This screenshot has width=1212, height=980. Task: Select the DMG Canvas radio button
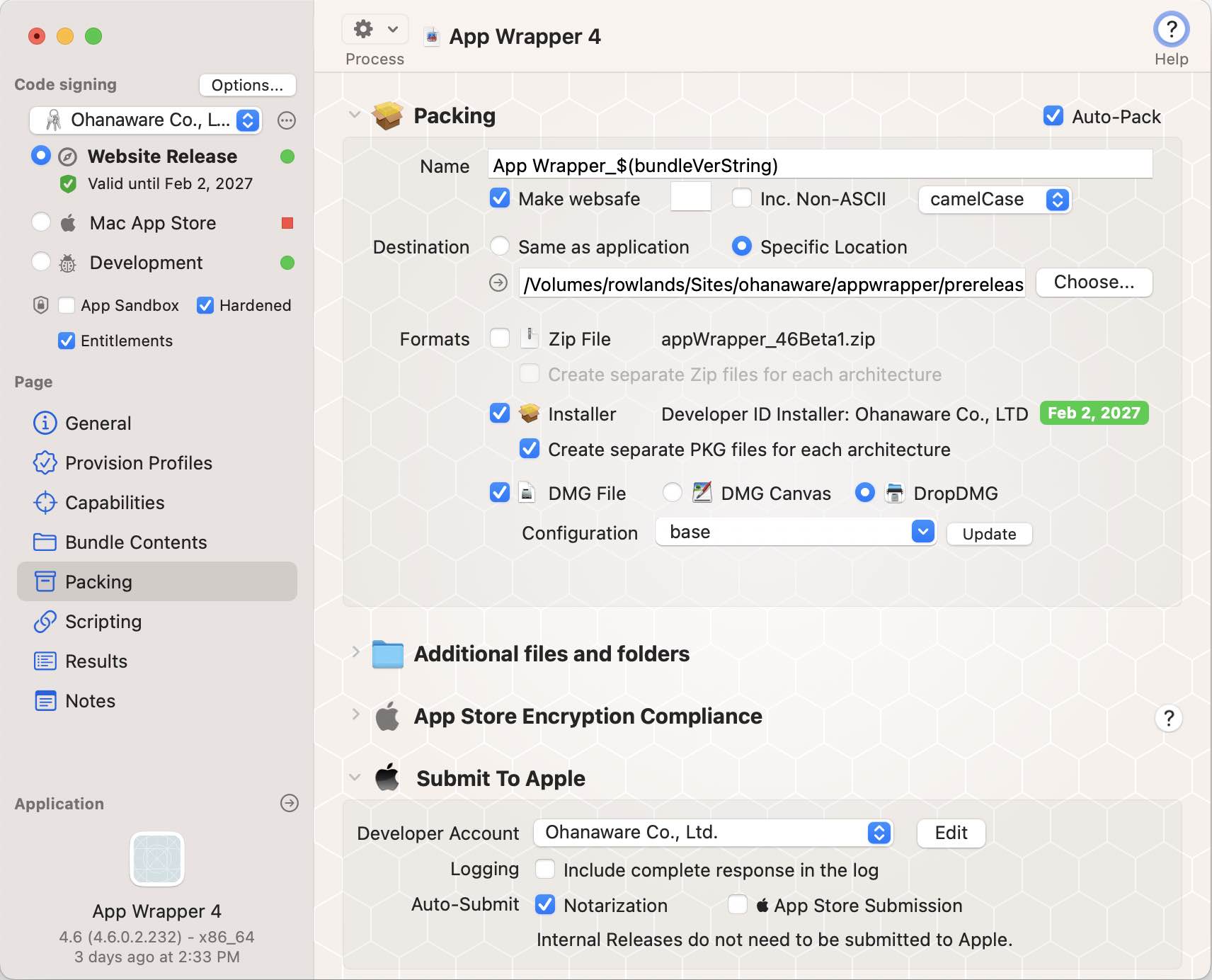coord(673,493)
